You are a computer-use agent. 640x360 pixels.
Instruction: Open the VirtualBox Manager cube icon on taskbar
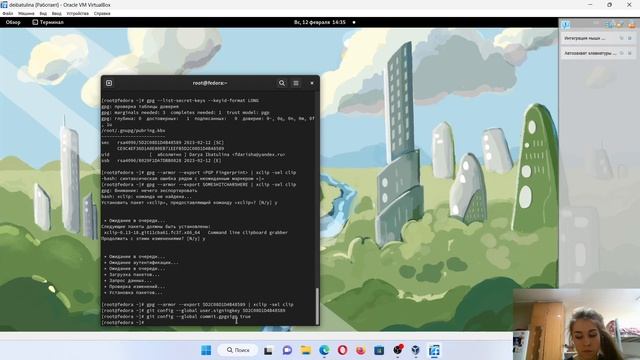416,350
